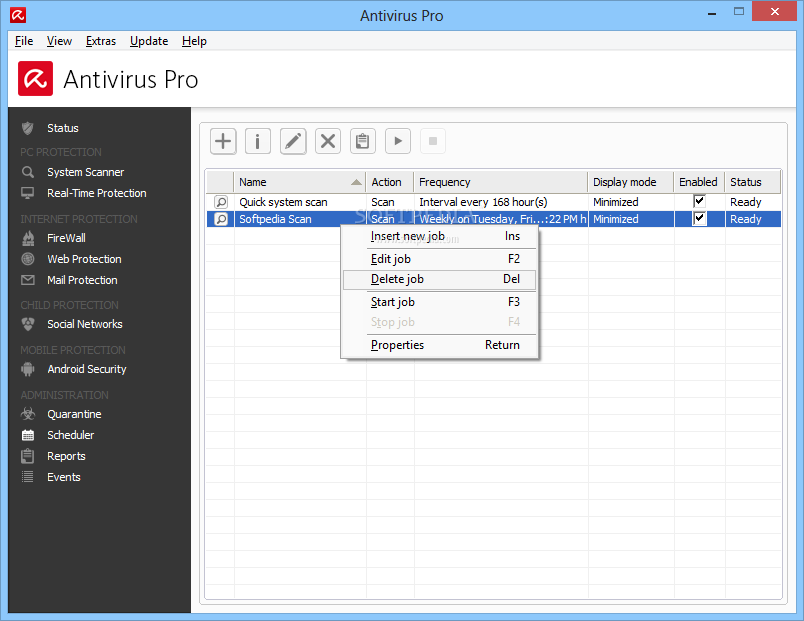Screen dimensions: 804x621
Task: Open job properties info icon
Action: click(x=257, y=141)
